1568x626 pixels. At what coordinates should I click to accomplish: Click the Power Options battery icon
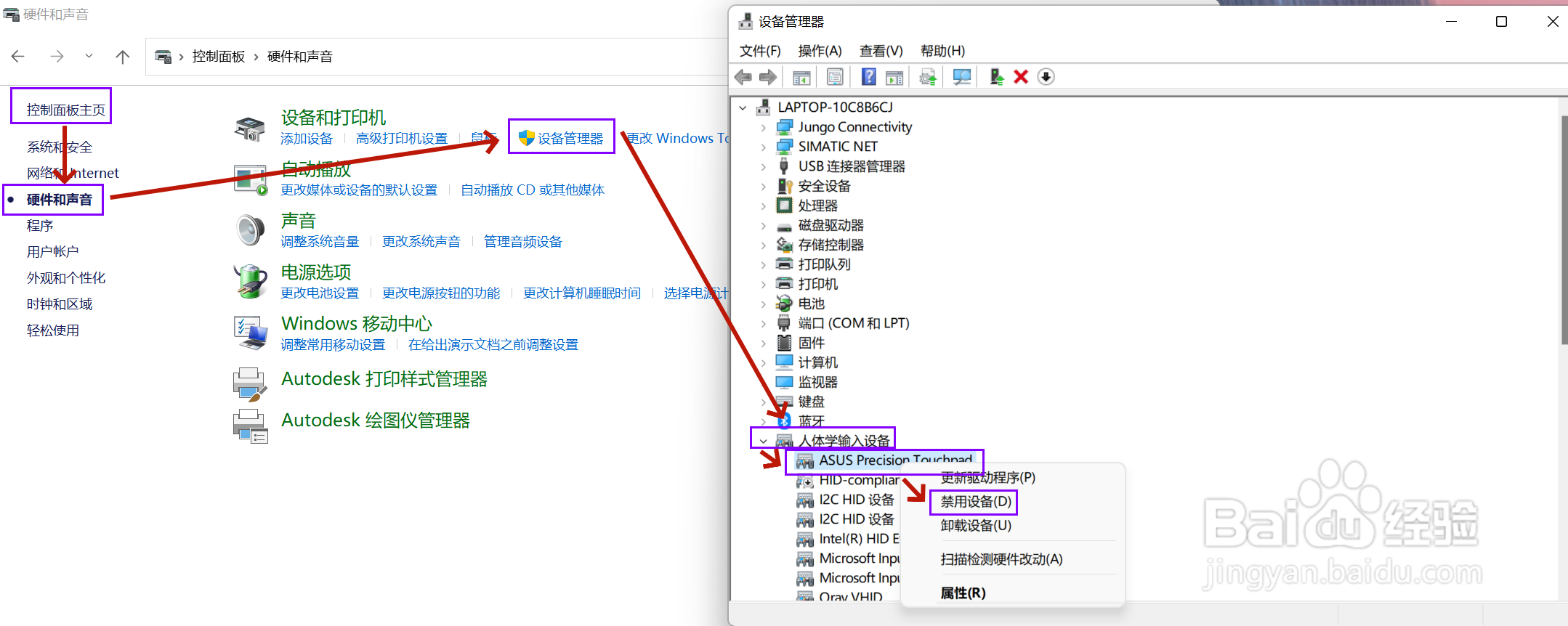pyautogui.click(x=251, y=282)
